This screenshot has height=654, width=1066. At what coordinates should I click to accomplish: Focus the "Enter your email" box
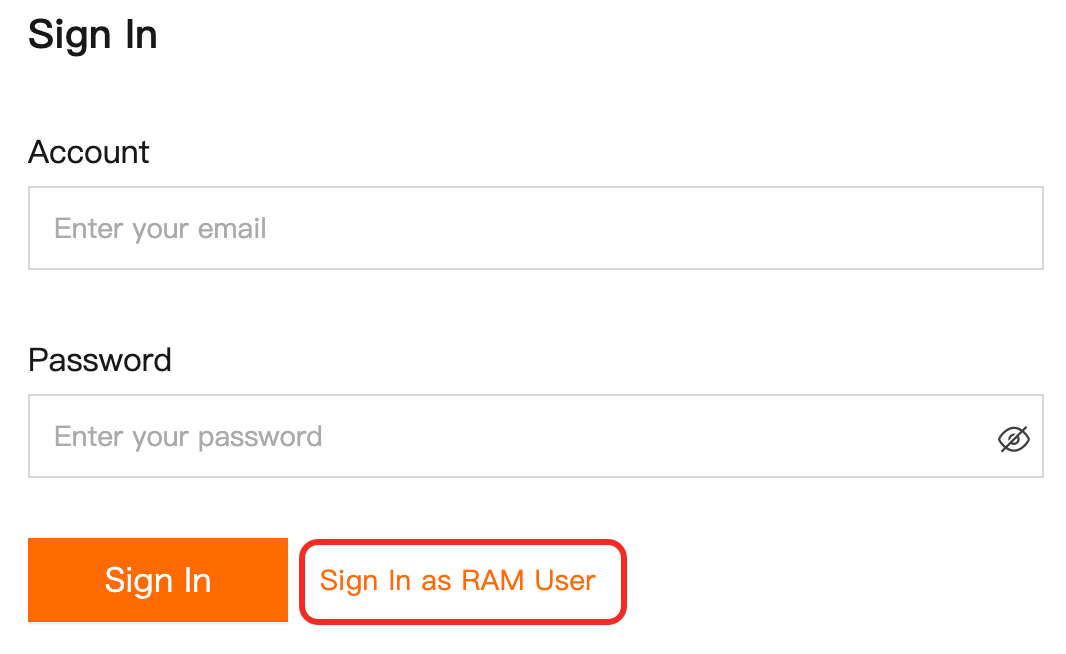[x=535, y=228]
